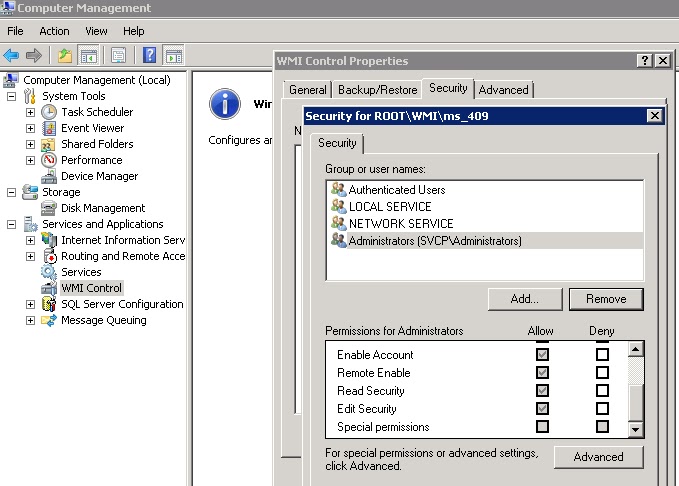The height and width of the screenshot is (486, 679).
Task: Click the Add... button
Action: [x=525, y=299]
